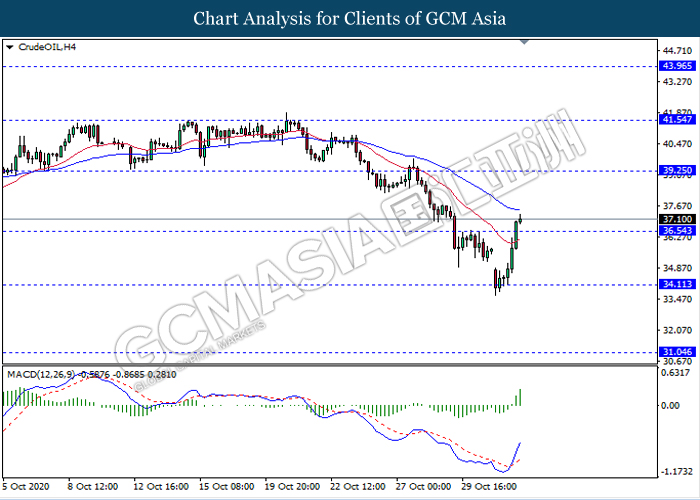
Task: Click the 27 Oct 00:00 time label
Action: tap(424, 486)
